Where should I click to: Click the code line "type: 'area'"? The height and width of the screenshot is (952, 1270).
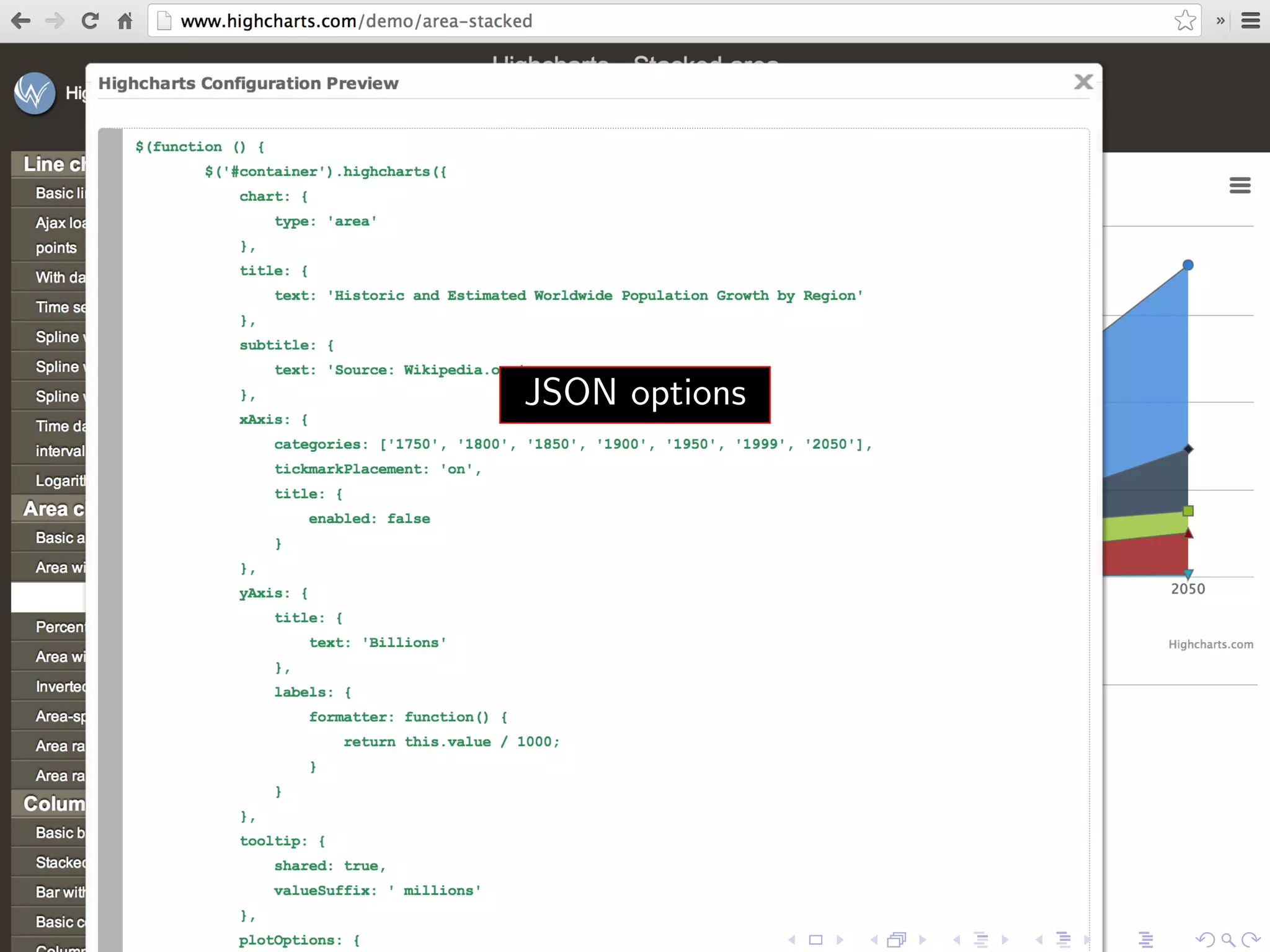pyautogui.click(x=326, y=221)
